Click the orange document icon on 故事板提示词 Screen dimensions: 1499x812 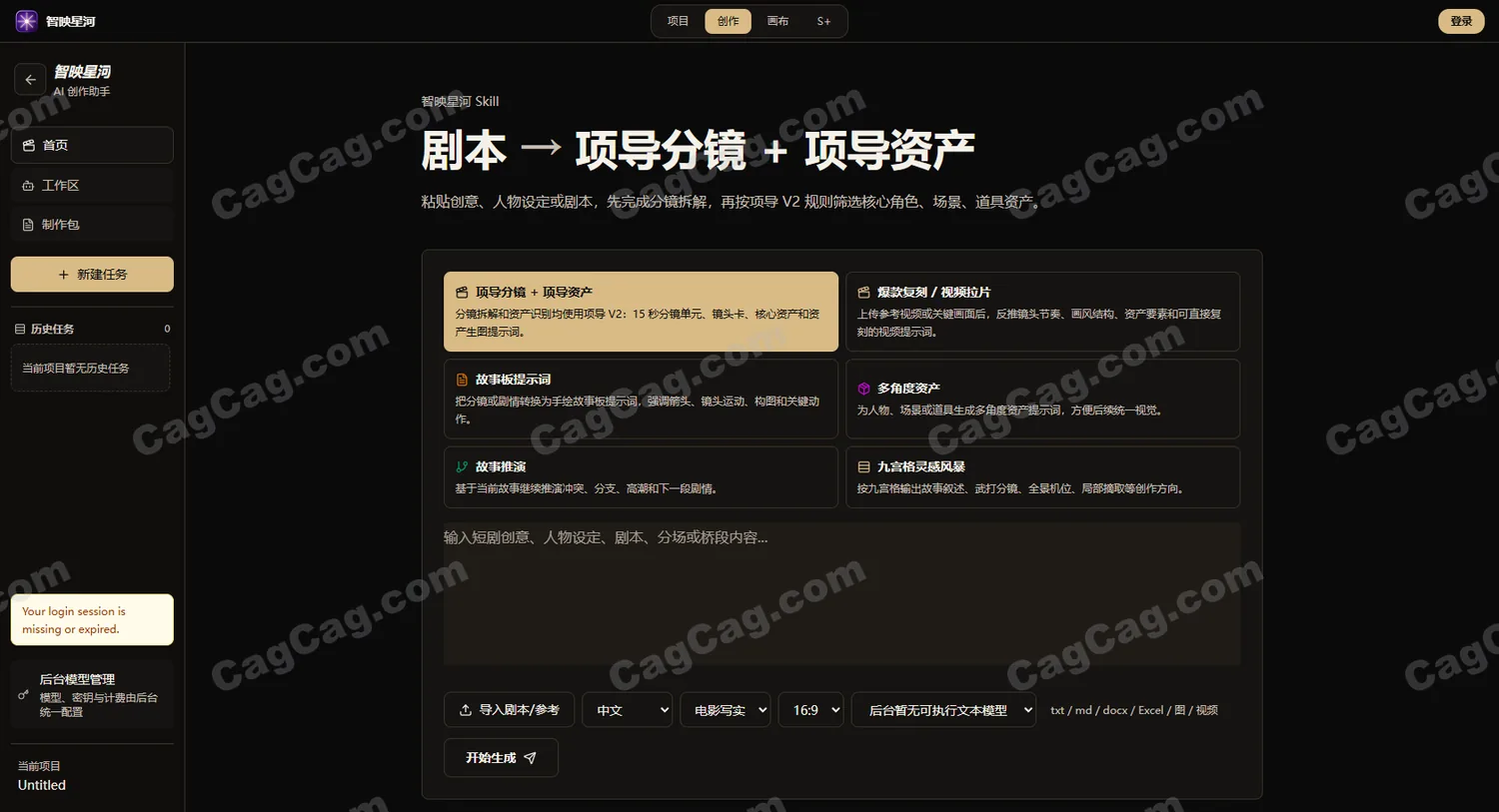(462, 380)
